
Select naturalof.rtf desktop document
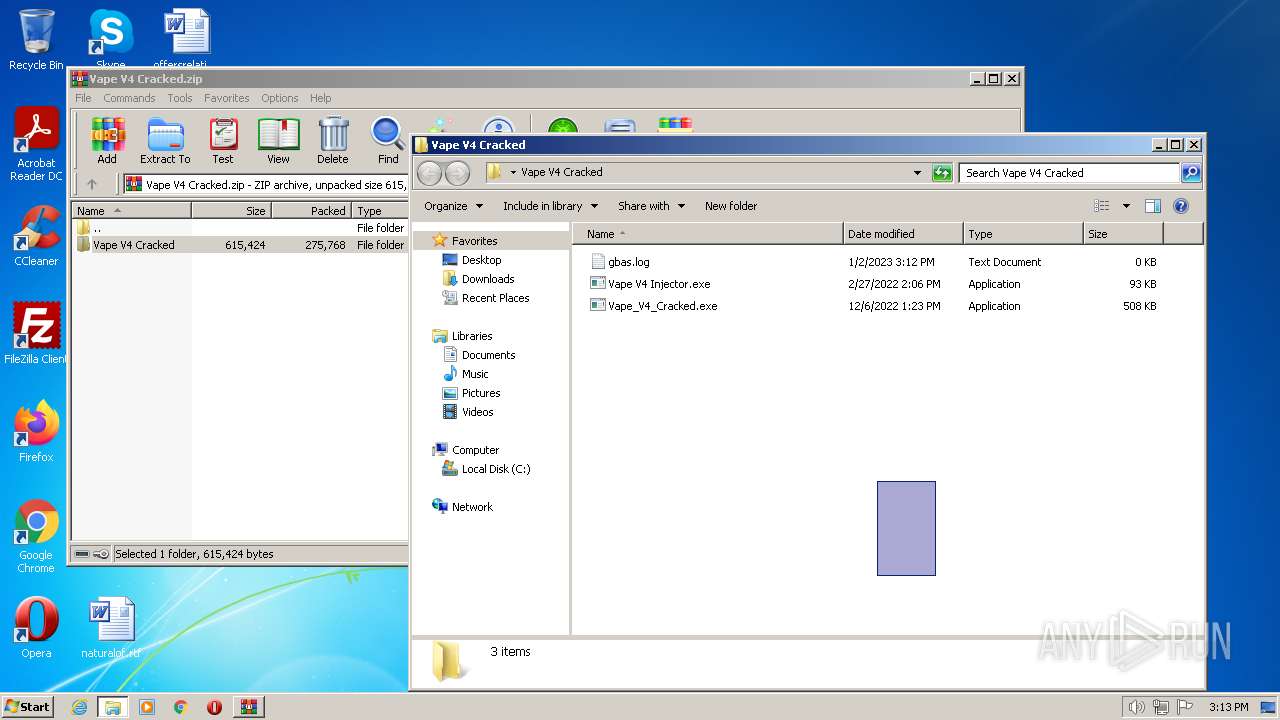111,628
